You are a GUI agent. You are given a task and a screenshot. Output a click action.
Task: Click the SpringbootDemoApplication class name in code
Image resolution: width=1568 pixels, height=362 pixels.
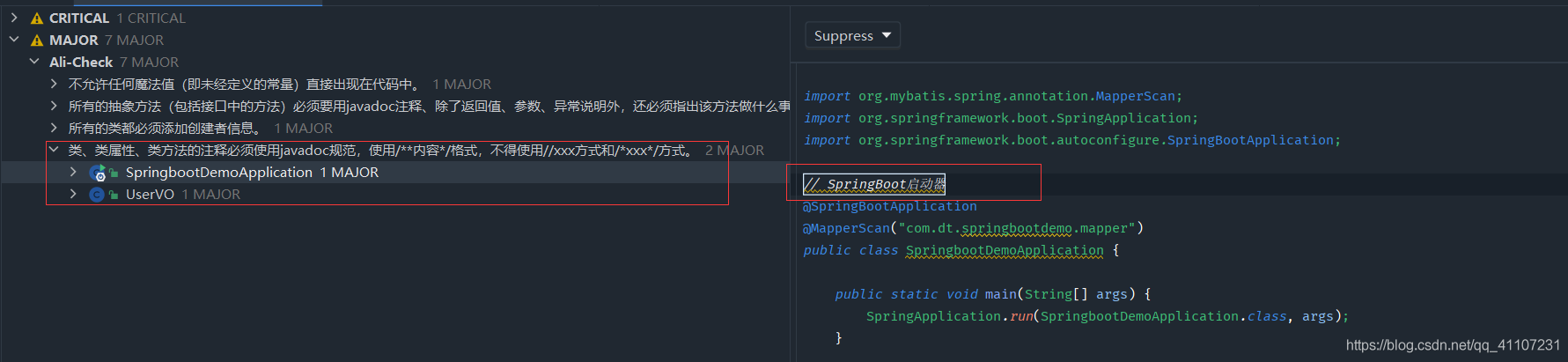tap(1005, 250)
